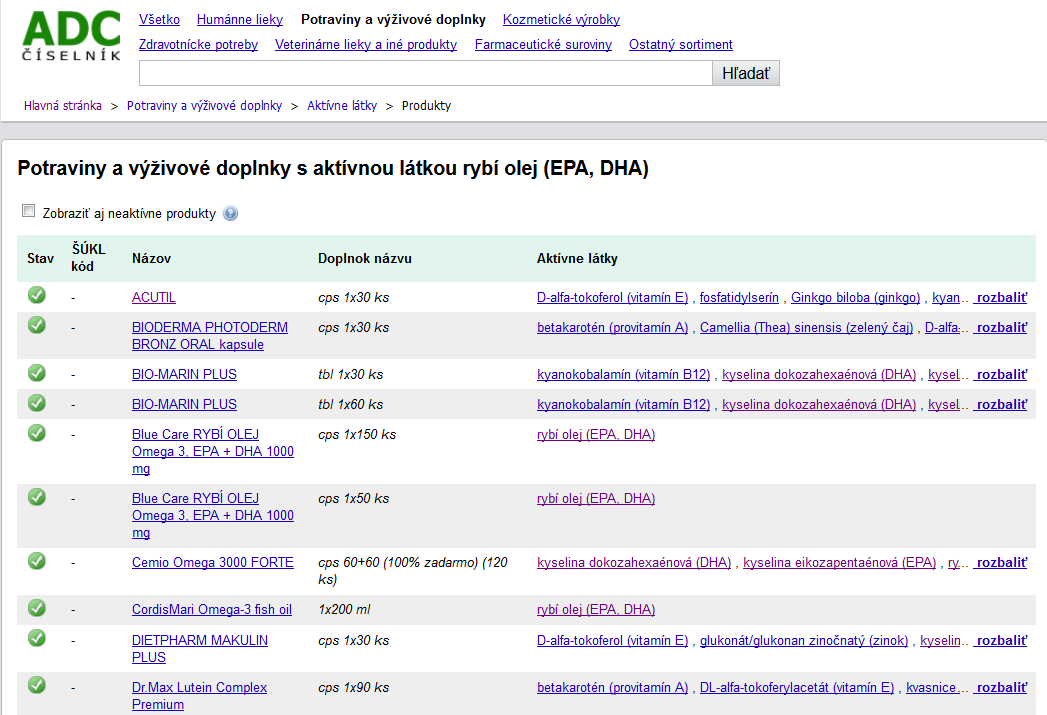Click status icon for Blue Care cps 1x50 ks
Viewport: 1047px width, 715px height.
(x=37, y=497)
